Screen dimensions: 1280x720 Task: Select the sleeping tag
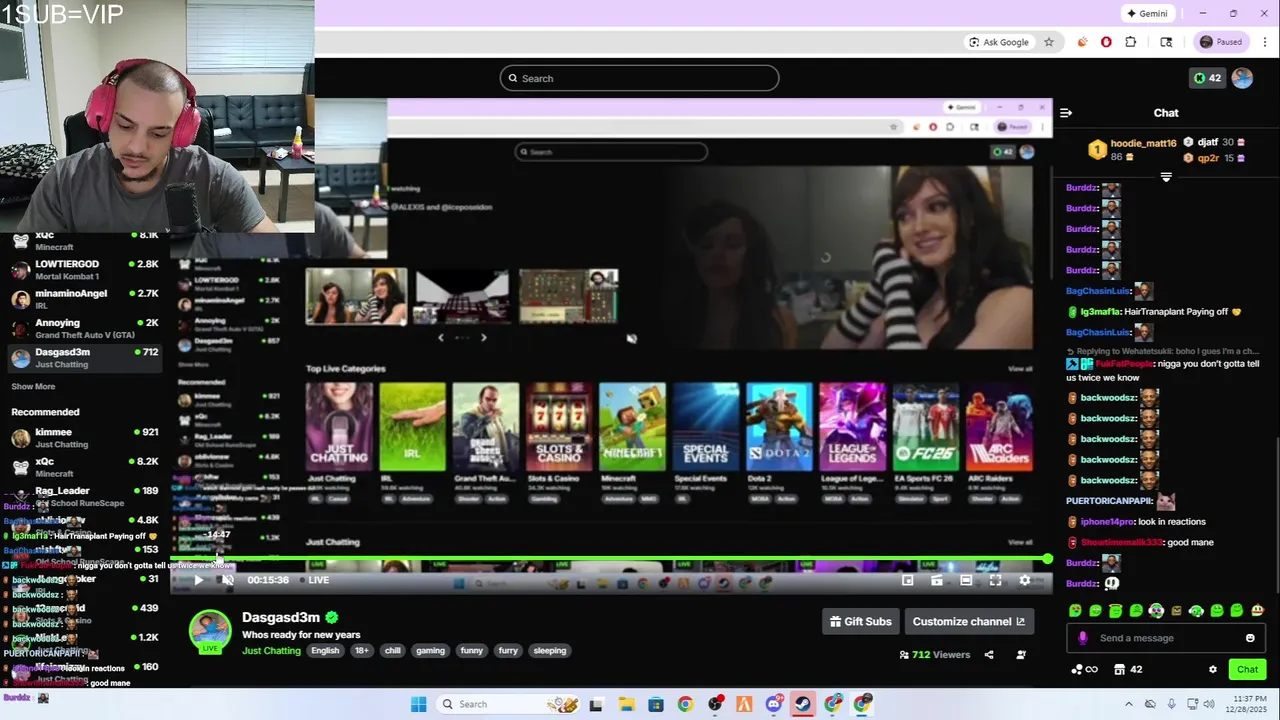click(x=549, y=650)
